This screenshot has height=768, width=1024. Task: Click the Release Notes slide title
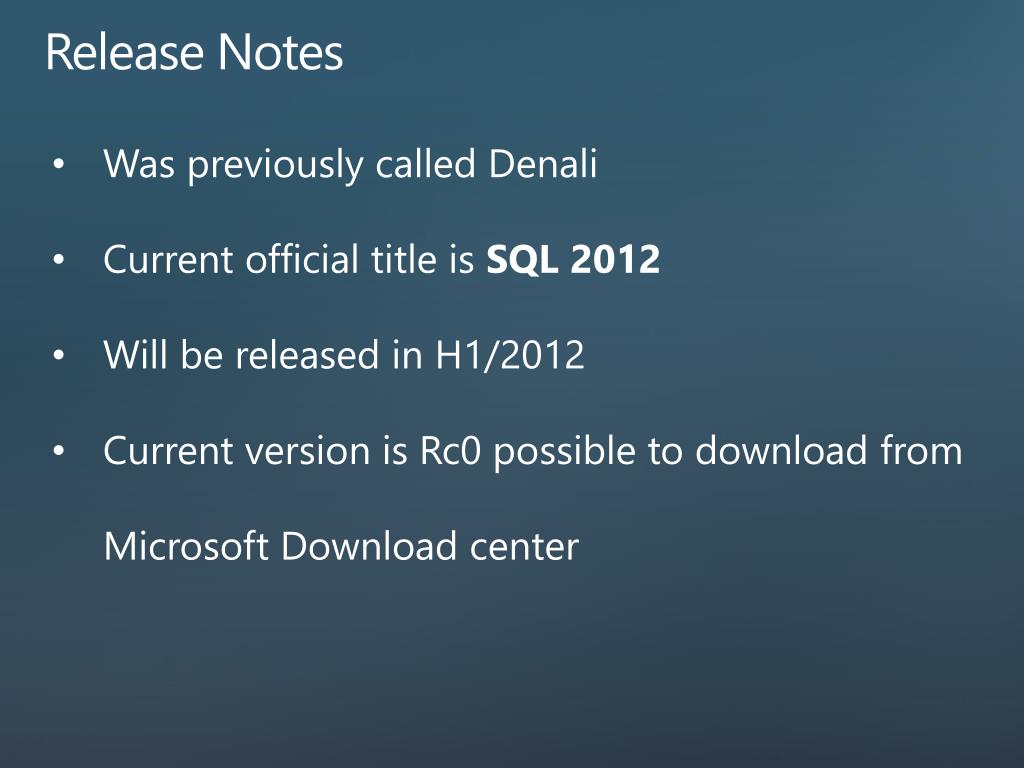pyautogui.click(x=194, y=52)
